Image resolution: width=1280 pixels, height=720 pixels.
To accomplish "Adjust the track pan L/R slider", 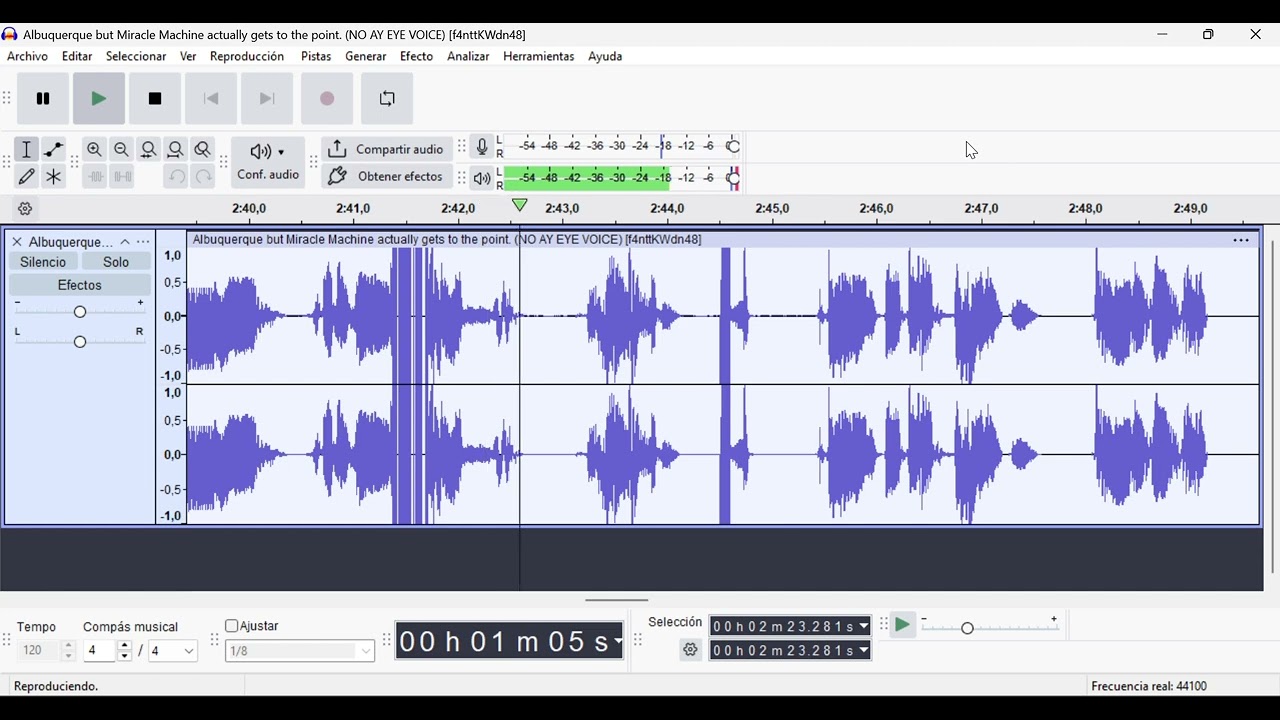I will [80, 342].
